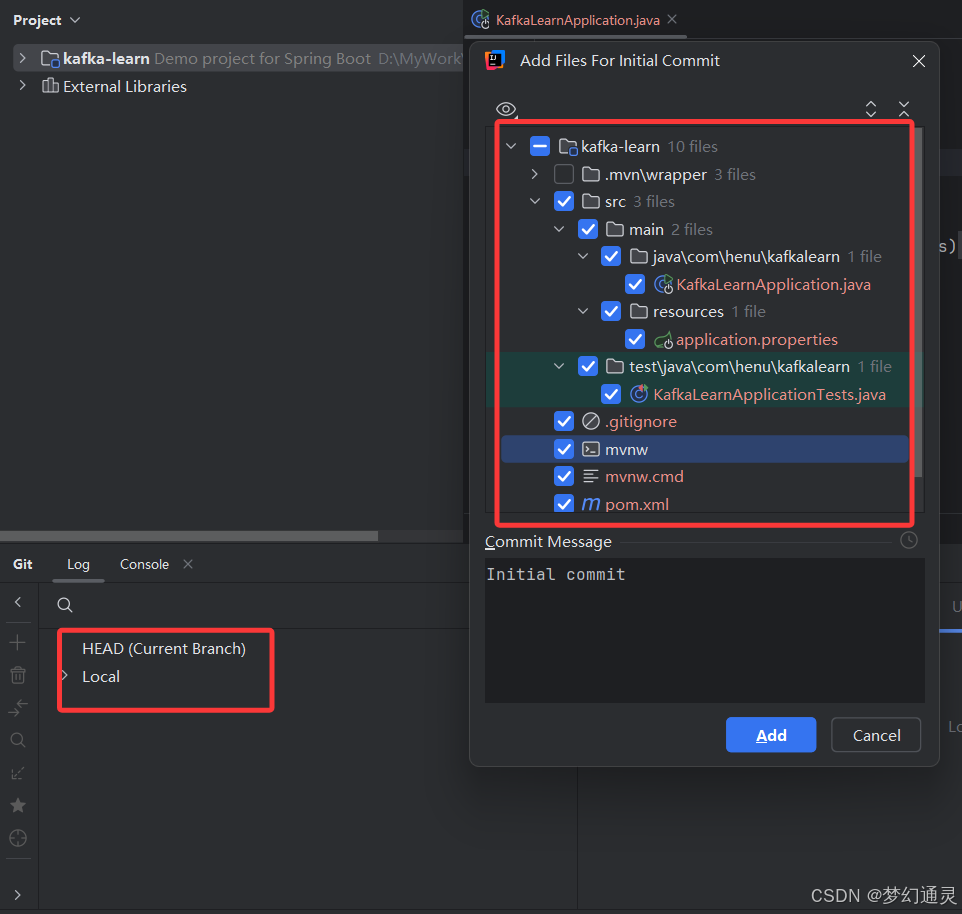Image resolution: width=962 pixels, height=914 pixels.
Task: Collapse the test\java\com\henu\kafkalearn node
Action: click(x=559, y=366)
